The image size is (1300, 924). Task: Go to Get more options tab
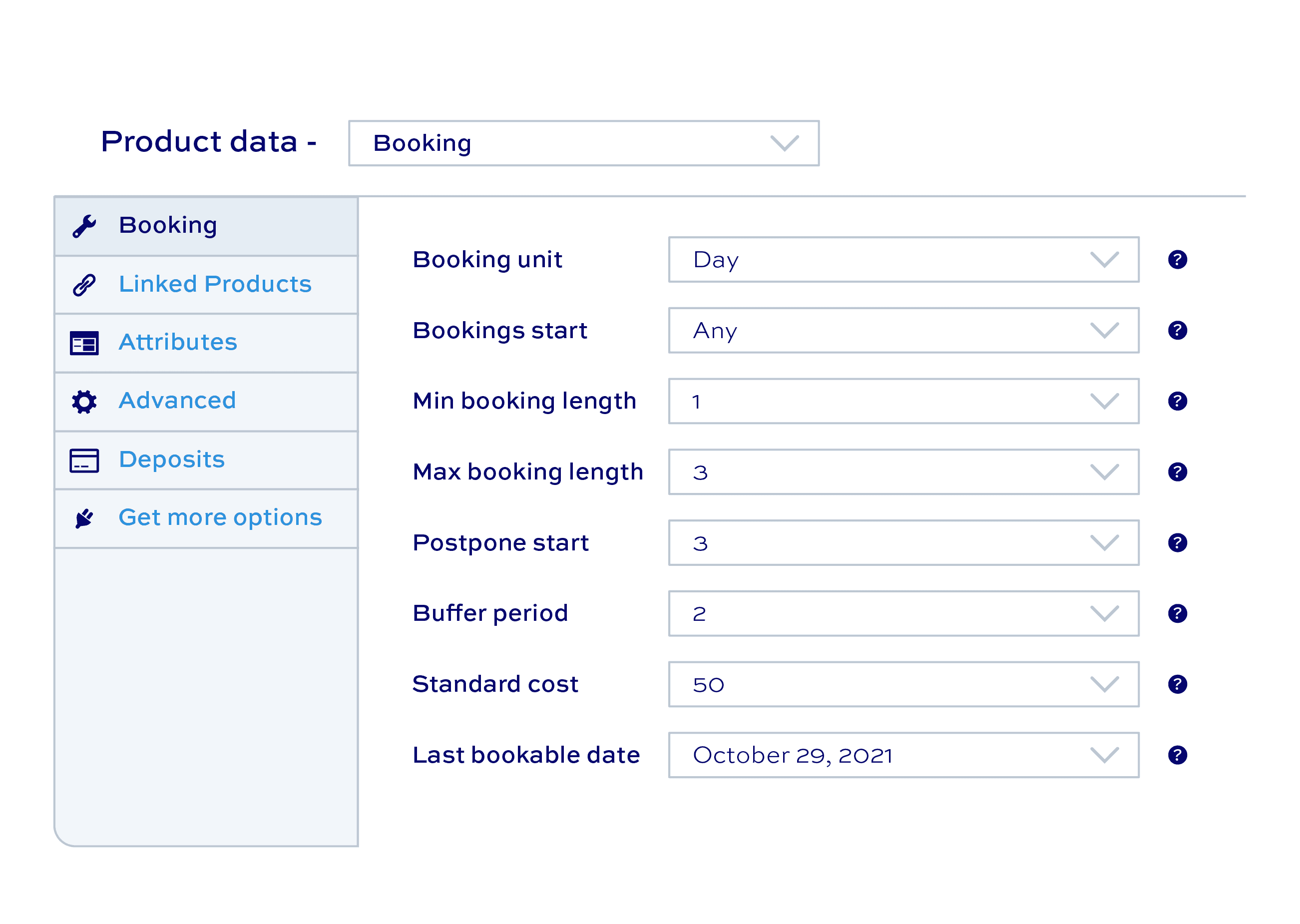[x=206, y=518]
